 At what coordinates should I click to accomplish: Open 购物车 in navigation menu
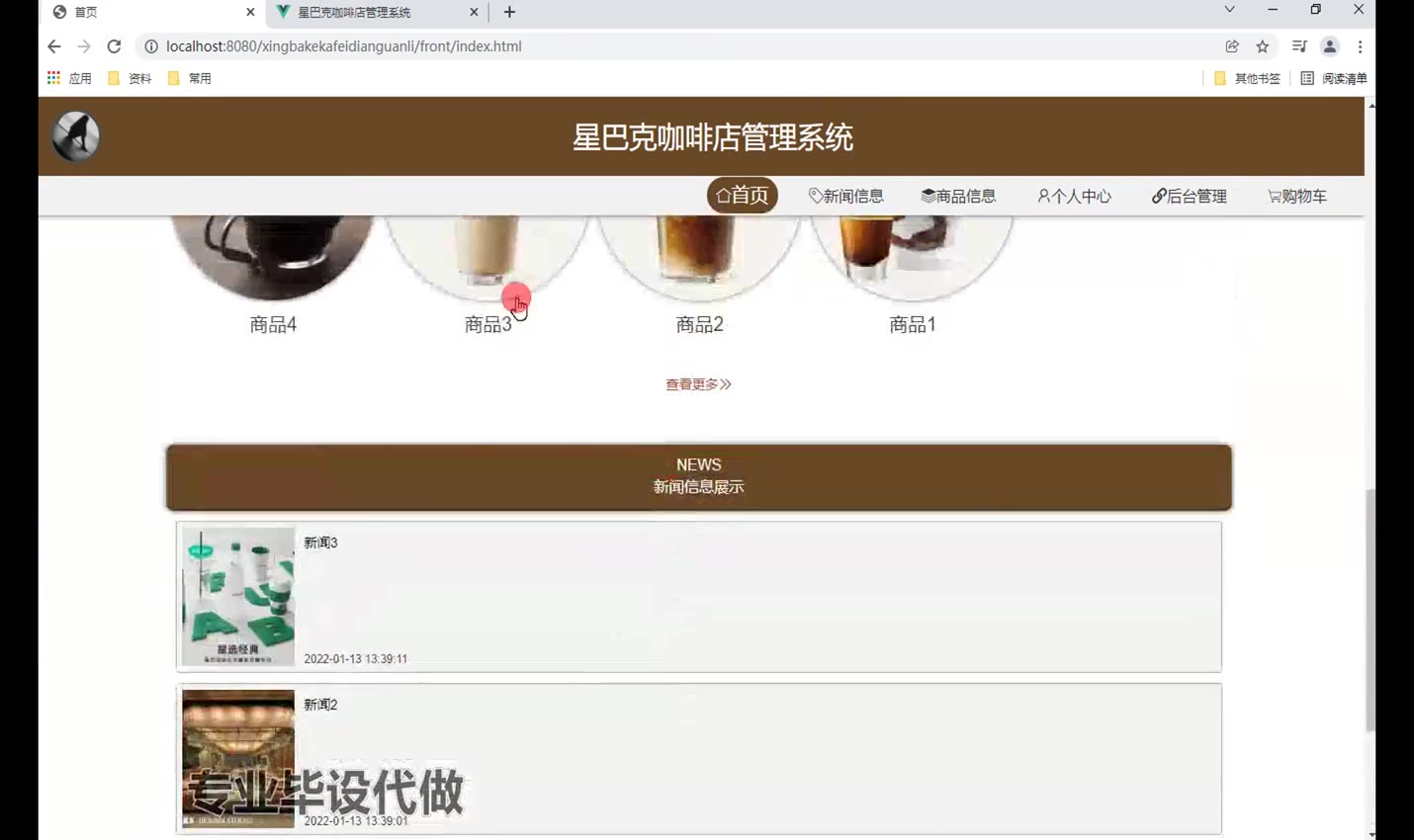(x=1297, y=196)
